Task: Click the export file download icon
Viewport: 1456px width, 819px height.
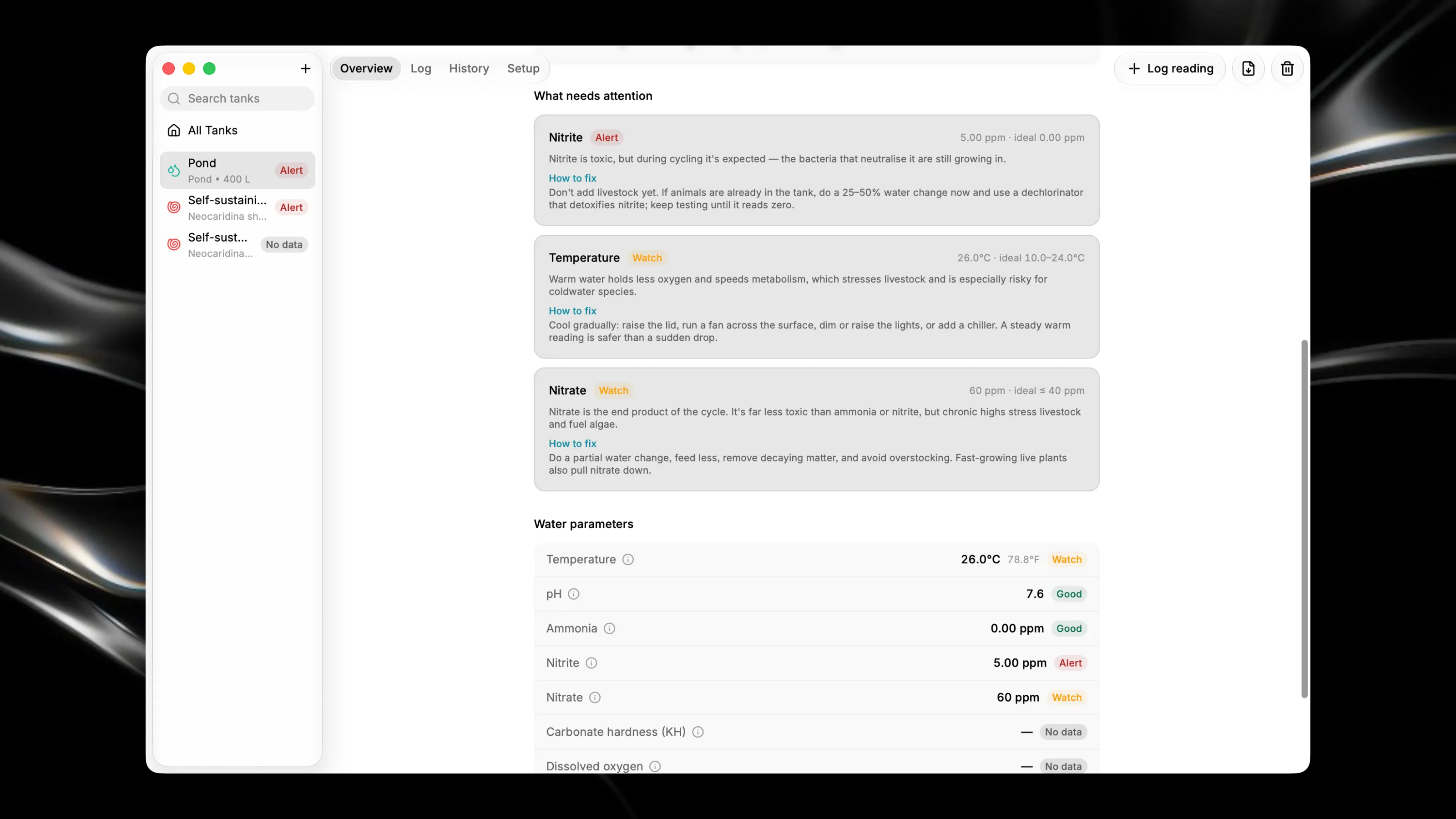Action: click(1248, 68)
